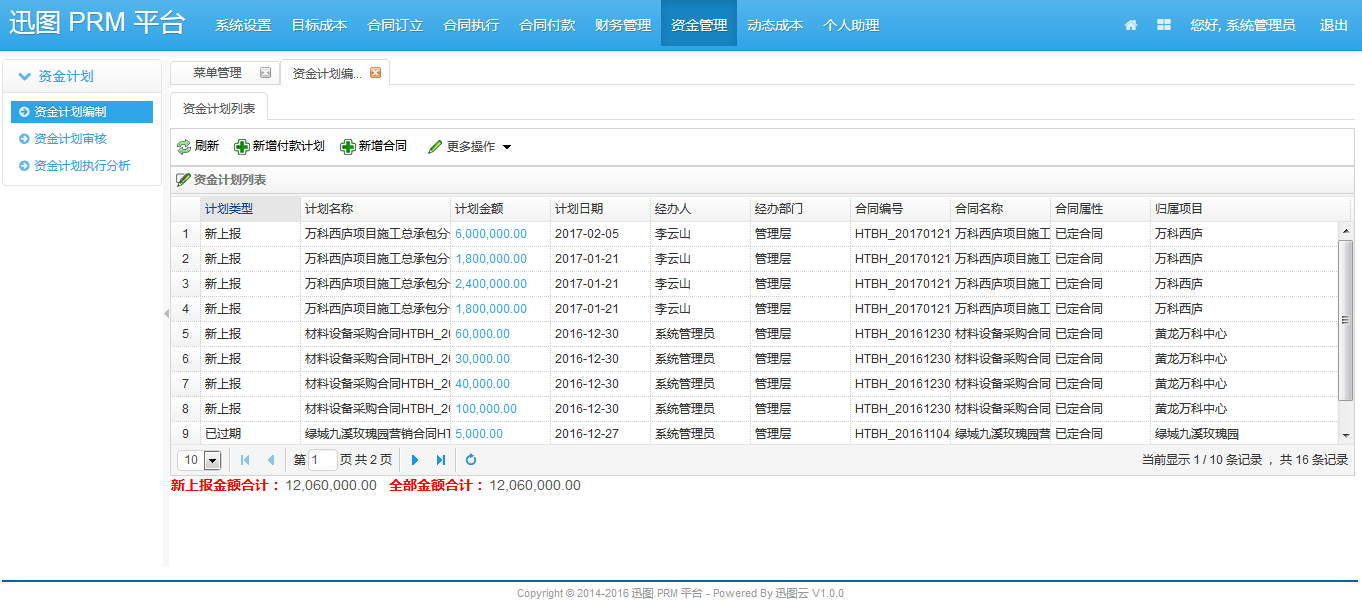
Task: Close the 资金计划编制 tab
Action: point(375,72)
